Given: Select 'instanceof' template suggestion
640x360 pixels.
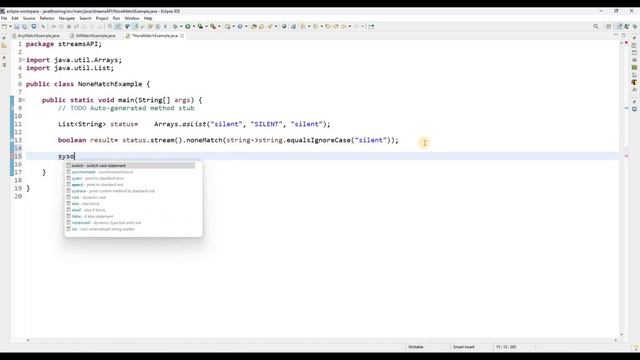Looking at the screenshot, I should point(131,223).
